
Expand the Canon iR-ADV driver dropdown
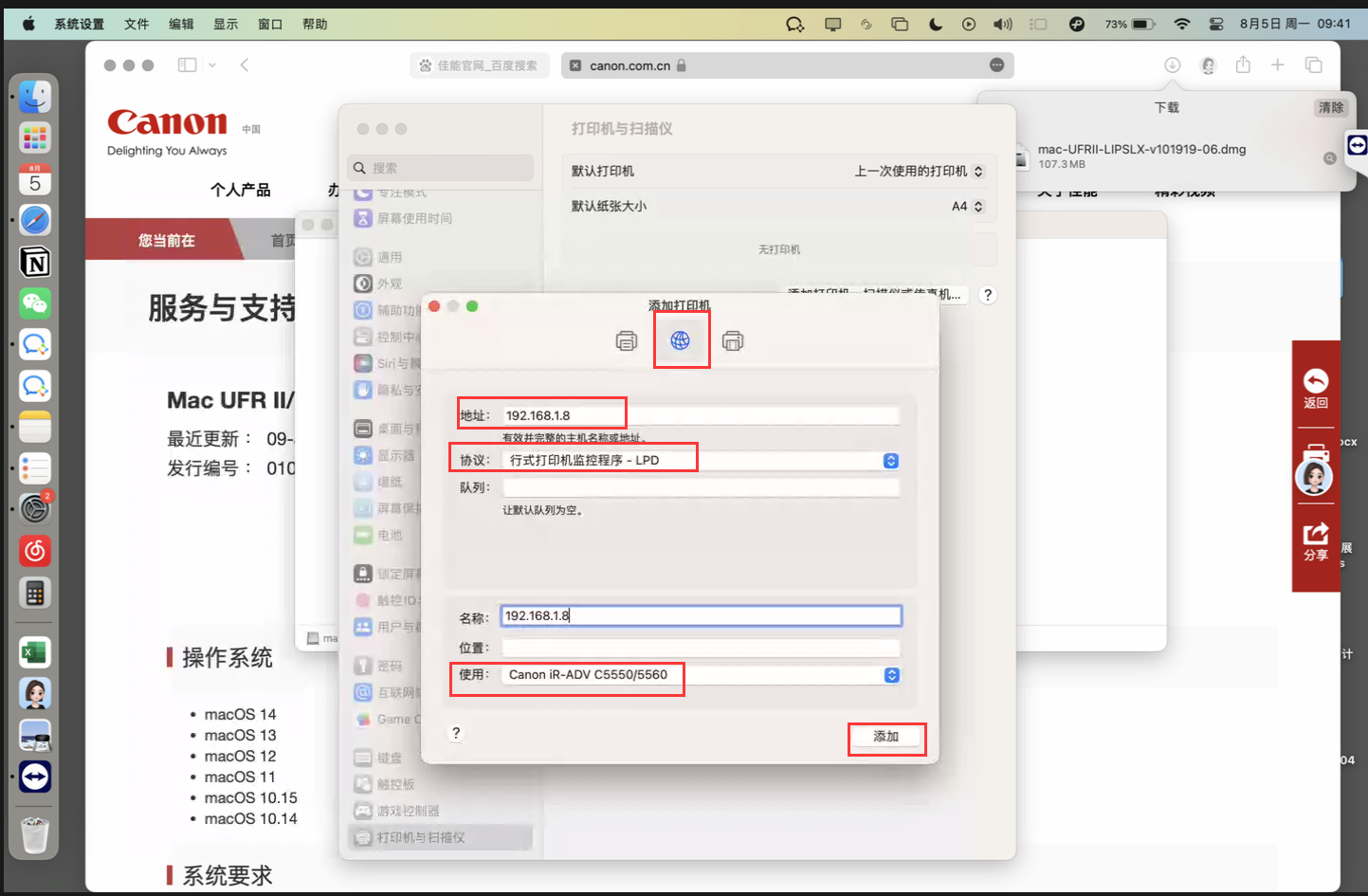click(x=891, y=675)
